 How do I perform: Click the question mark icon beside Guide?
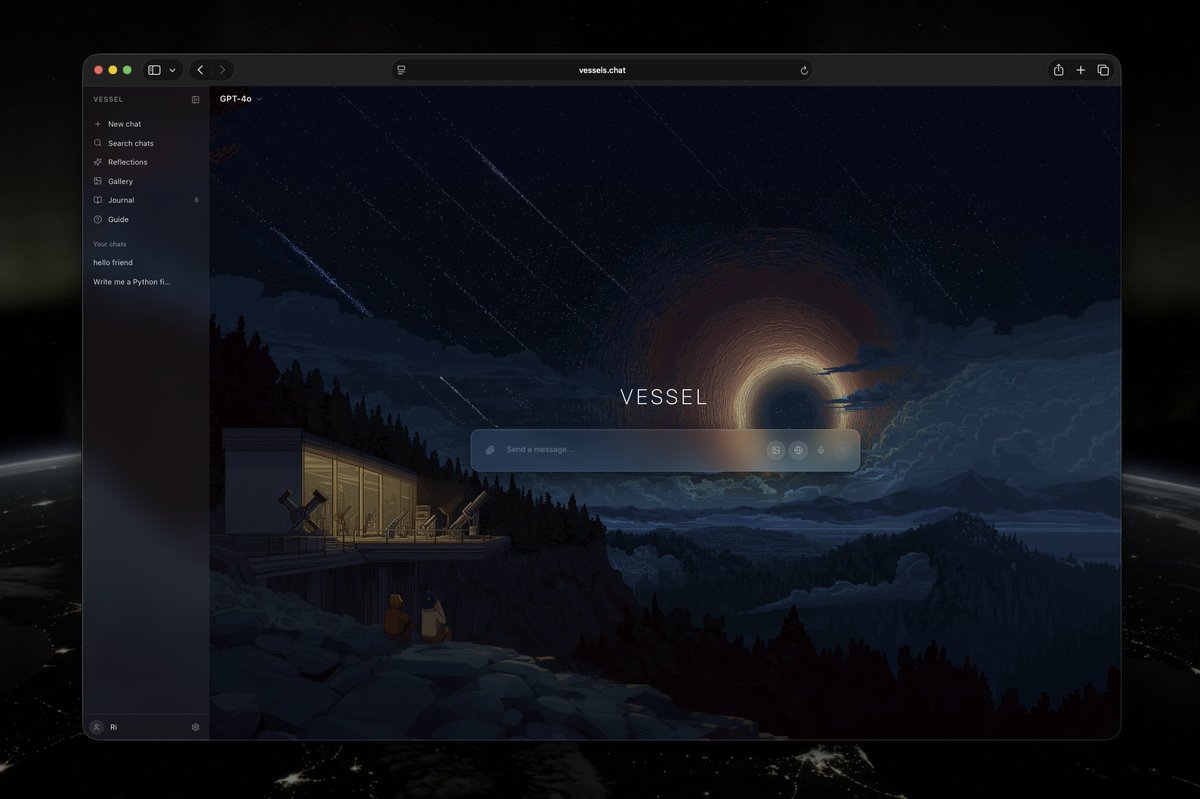pos(97,219)
